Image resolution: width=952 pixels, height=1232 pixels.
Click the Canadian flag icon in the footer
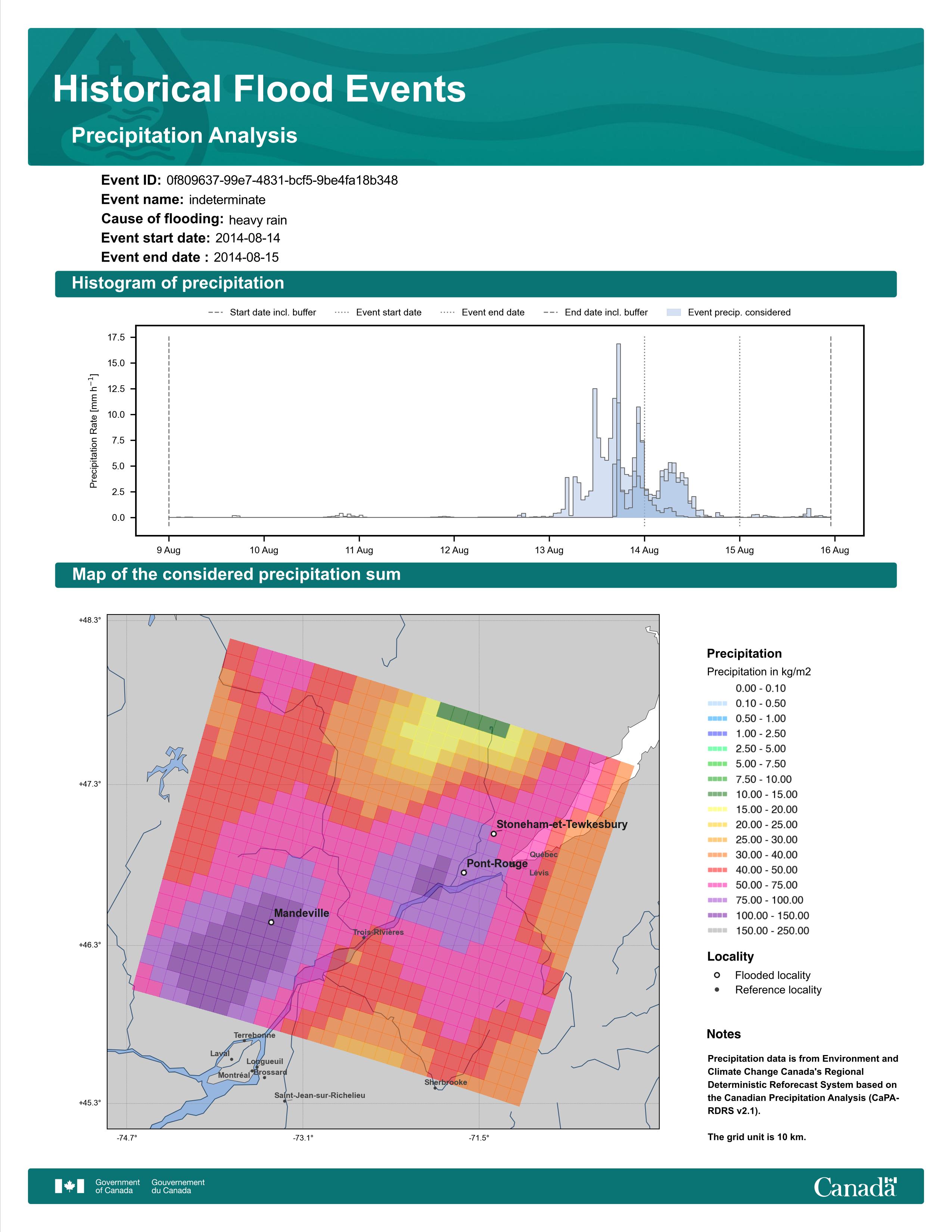click(69, 1186)
